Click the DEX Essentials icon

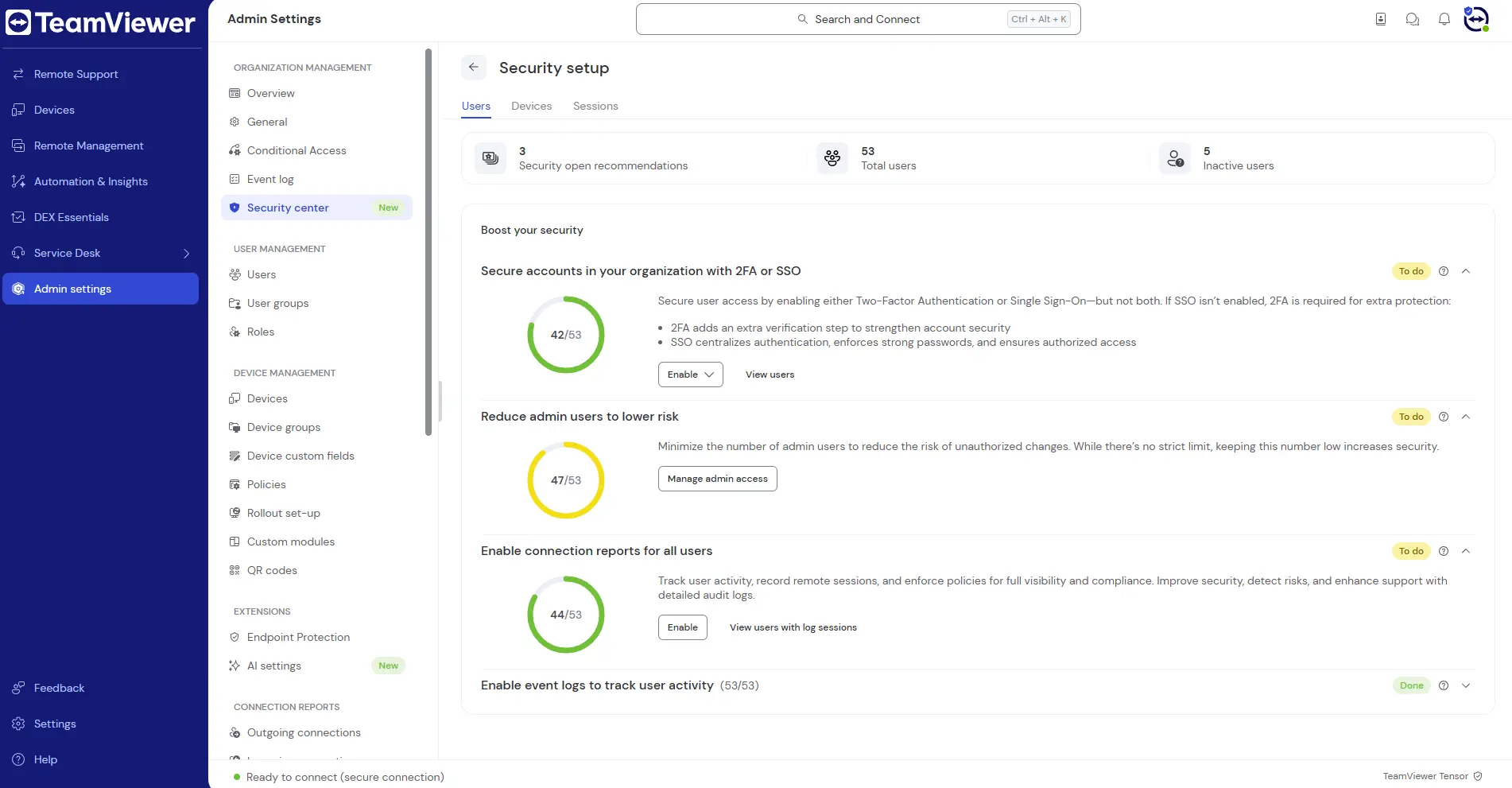point(18,217)
